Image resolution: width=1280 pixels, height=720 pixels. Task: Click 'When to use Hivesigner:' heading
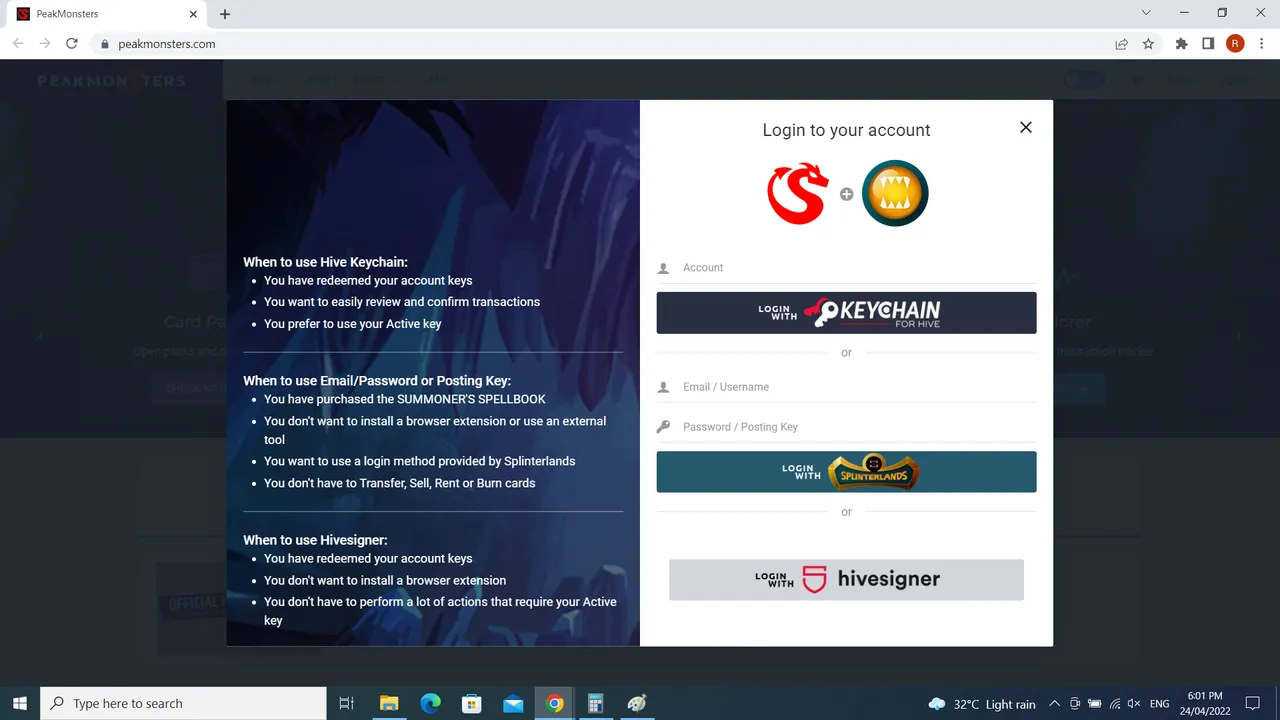315,540
